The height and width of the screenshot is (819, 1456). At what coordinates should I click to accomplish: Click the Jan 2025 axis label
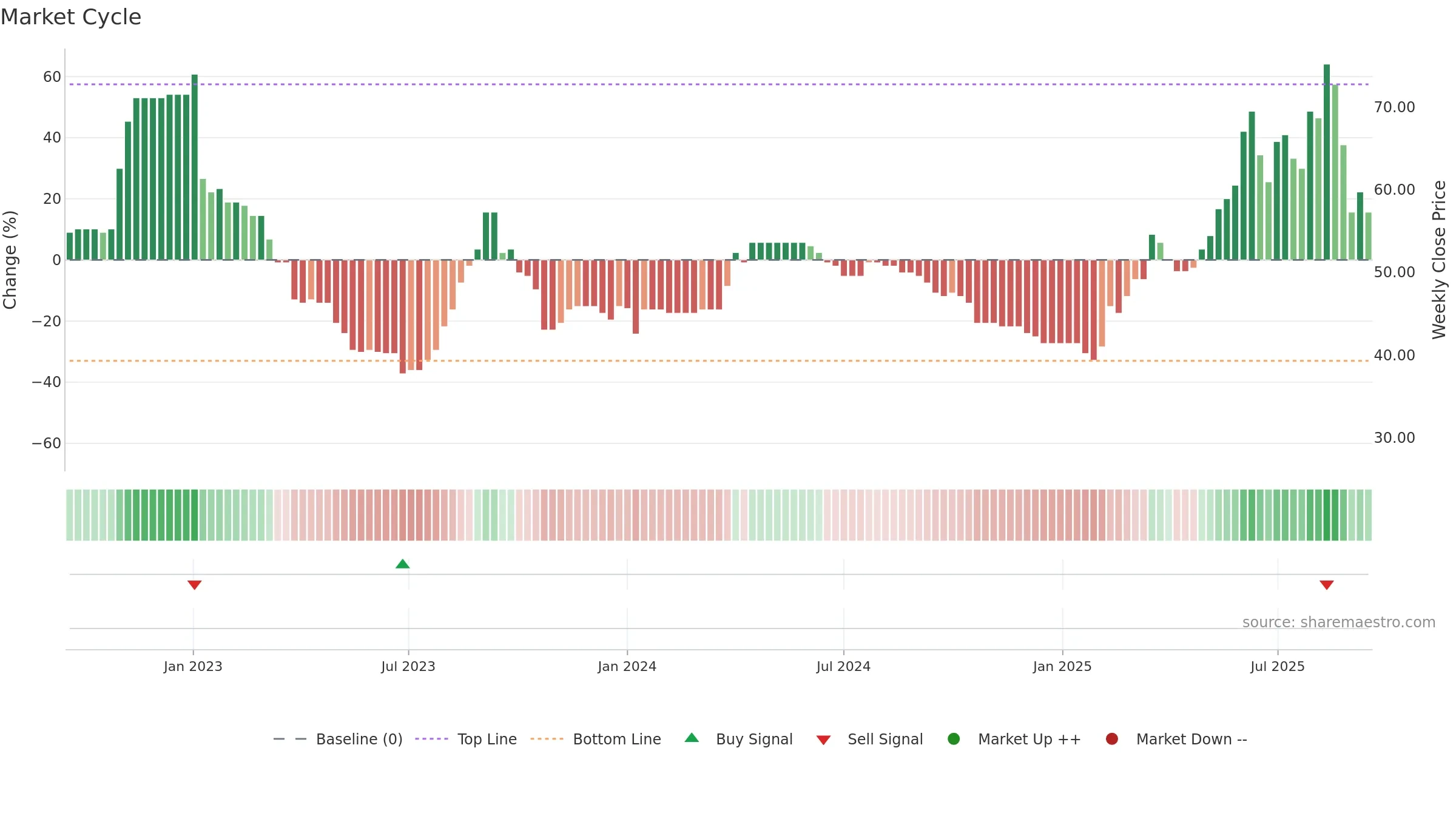[x=1062, y=666]
